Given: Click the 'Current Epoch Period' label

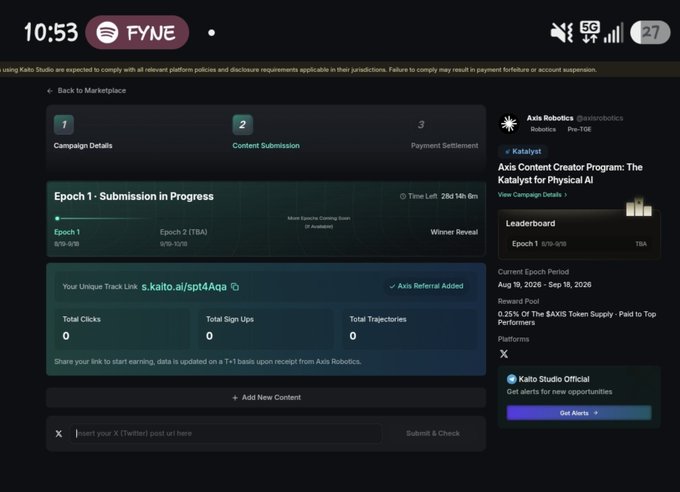Looking at the screenshot, I should tap(533, 272).
